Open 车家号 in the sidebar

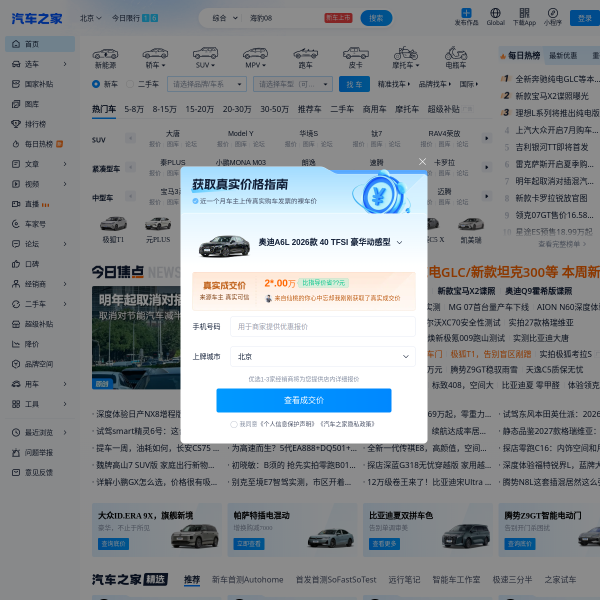click(40, 224)
